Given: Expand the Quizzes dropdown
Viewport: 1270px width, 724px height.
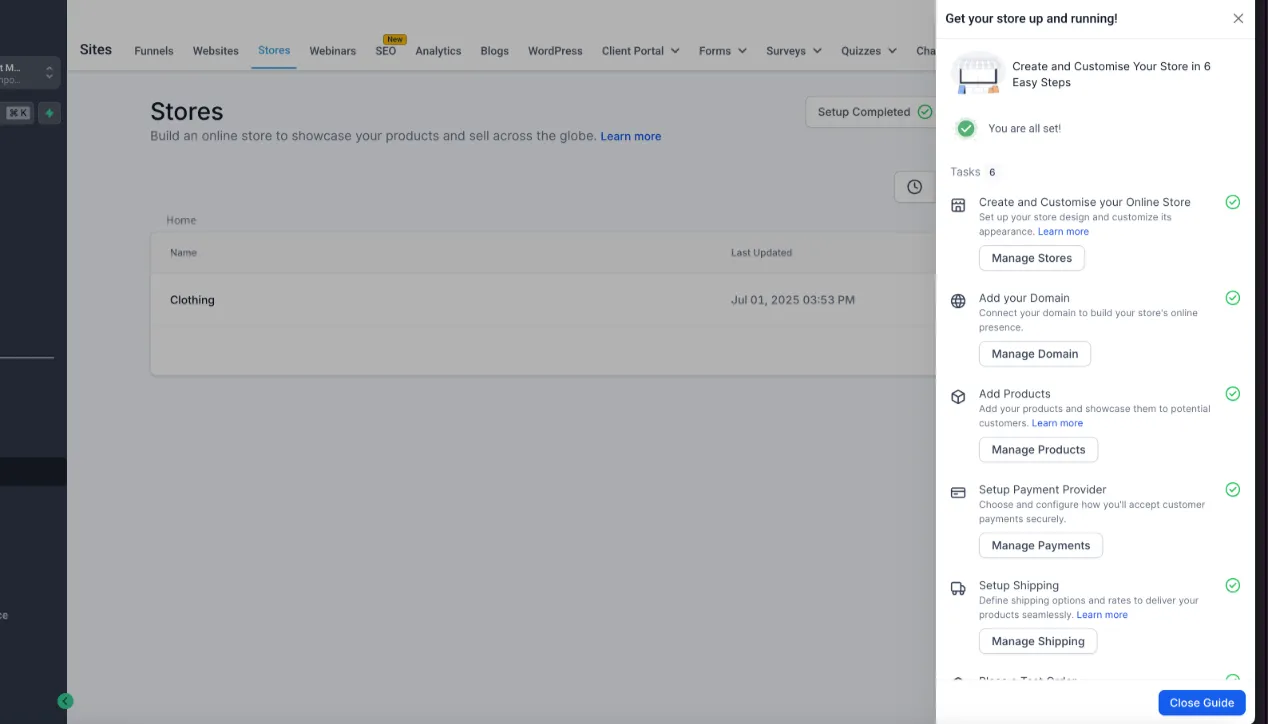Looking at the screenshot, I should pyautogui.click(x=868, y=51).
